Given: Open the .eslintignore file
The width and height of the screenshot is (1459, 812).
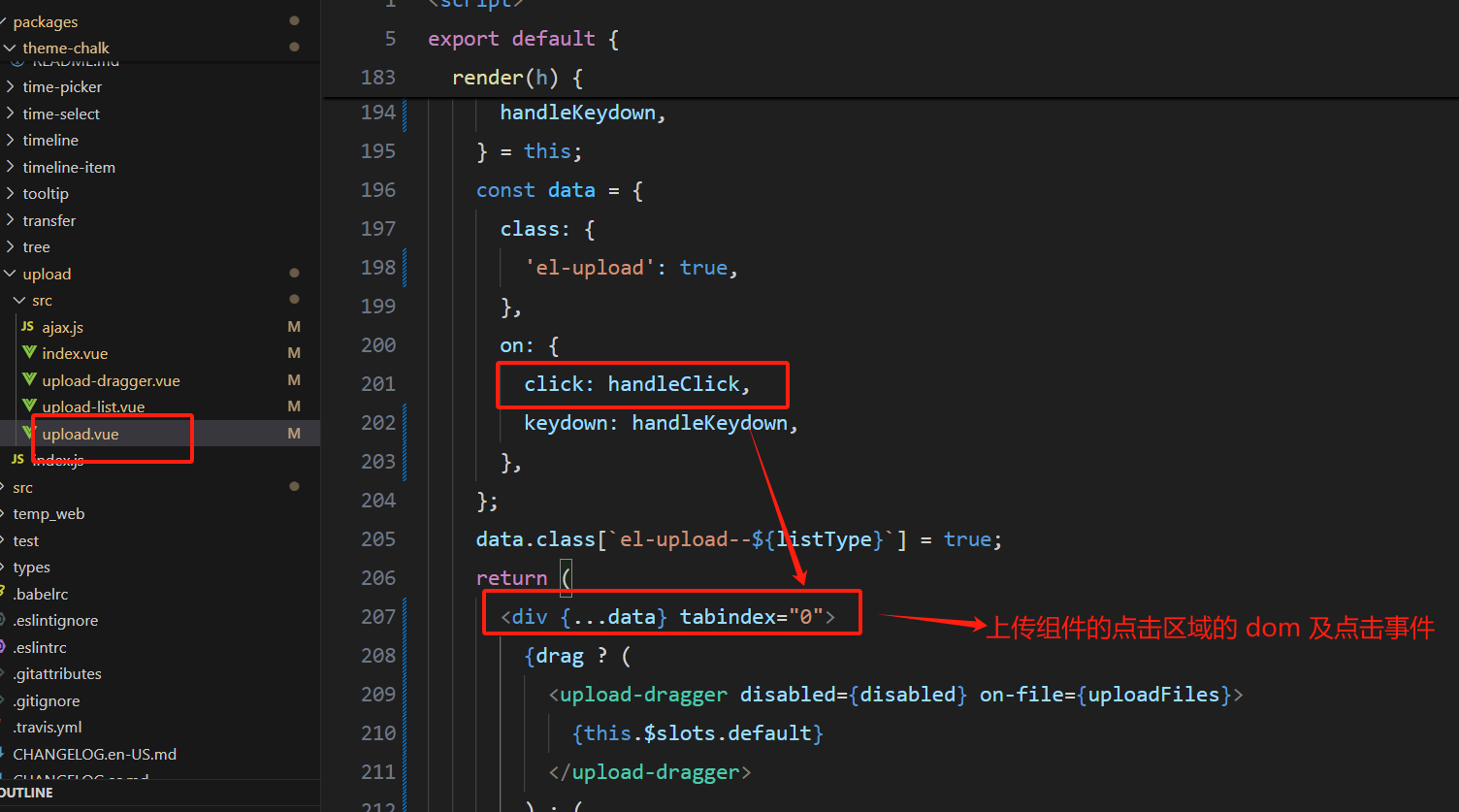Looking at the screenshot, I should point(55,621).
